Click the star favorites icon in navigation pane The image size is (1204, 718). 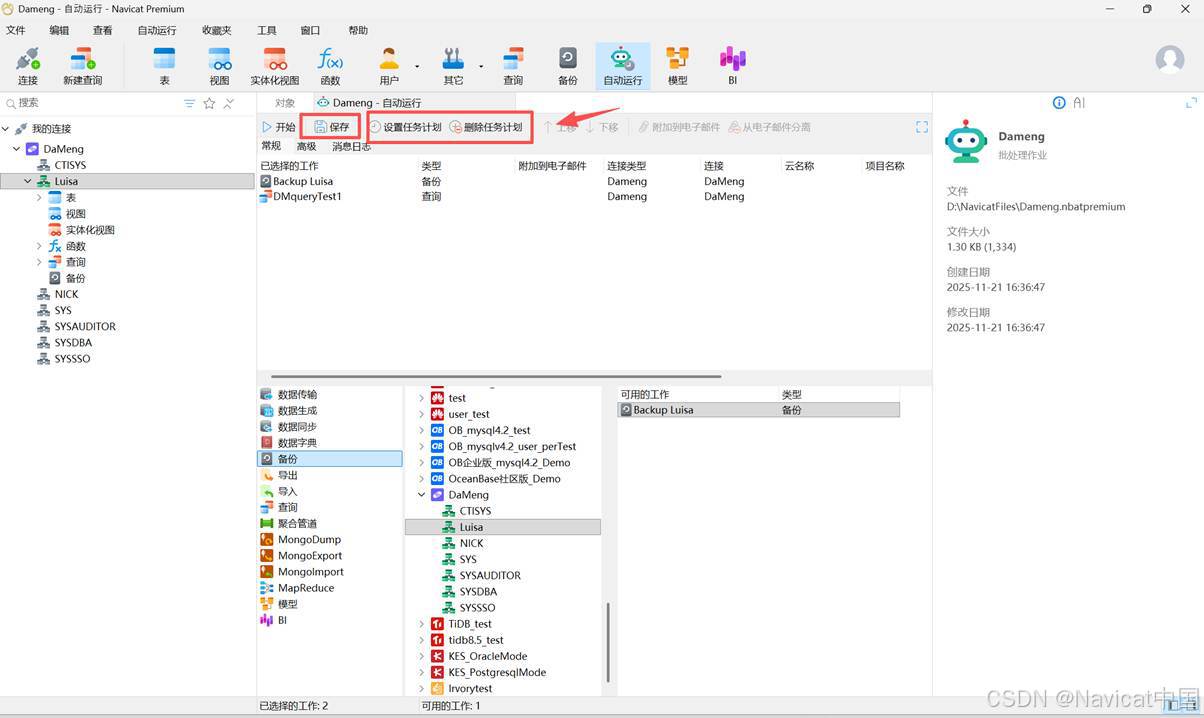(x=209, y=103)
